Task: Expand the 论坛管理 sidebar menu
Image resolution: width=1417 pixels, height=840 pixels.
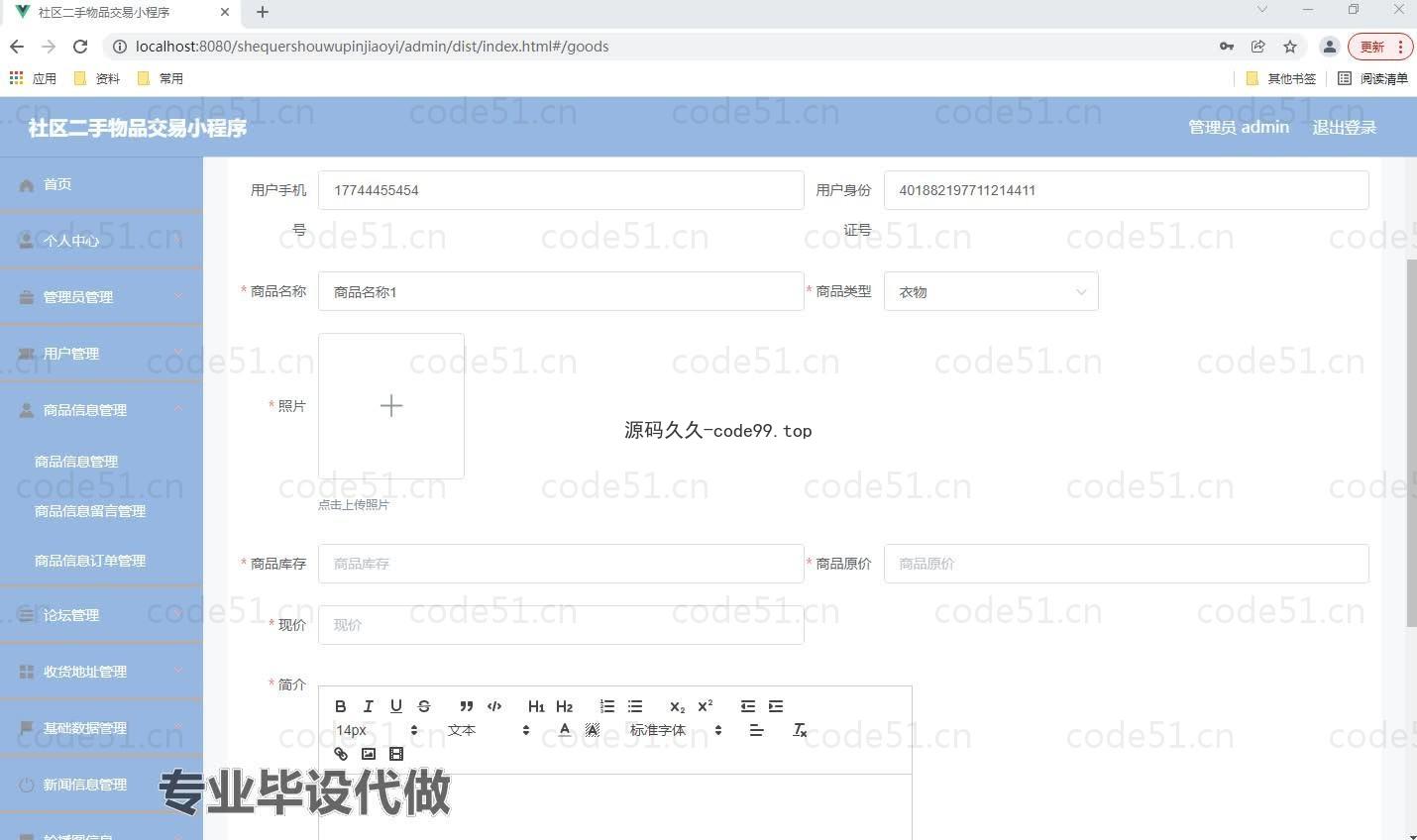Action: click(x=101, y=615)
